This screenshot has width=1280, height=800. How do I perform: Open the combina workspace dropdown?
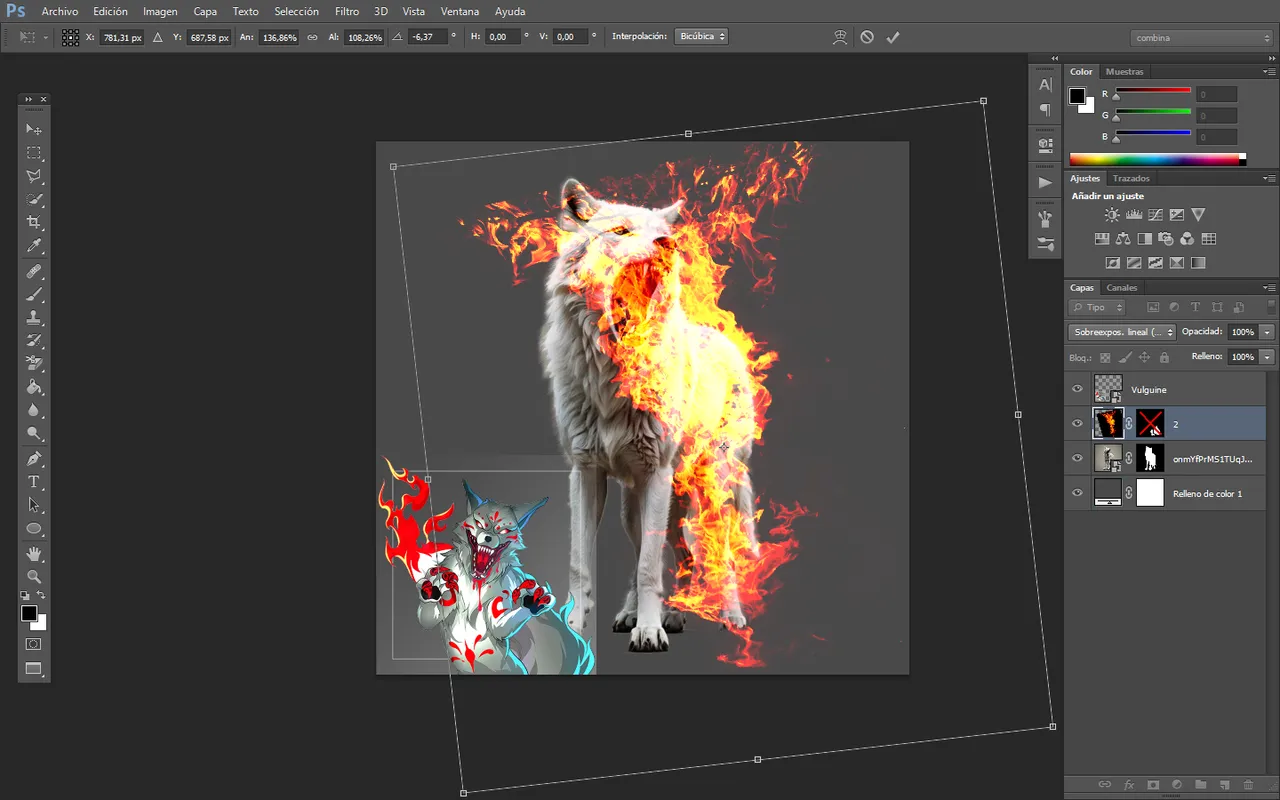(x=1202, y=38)
